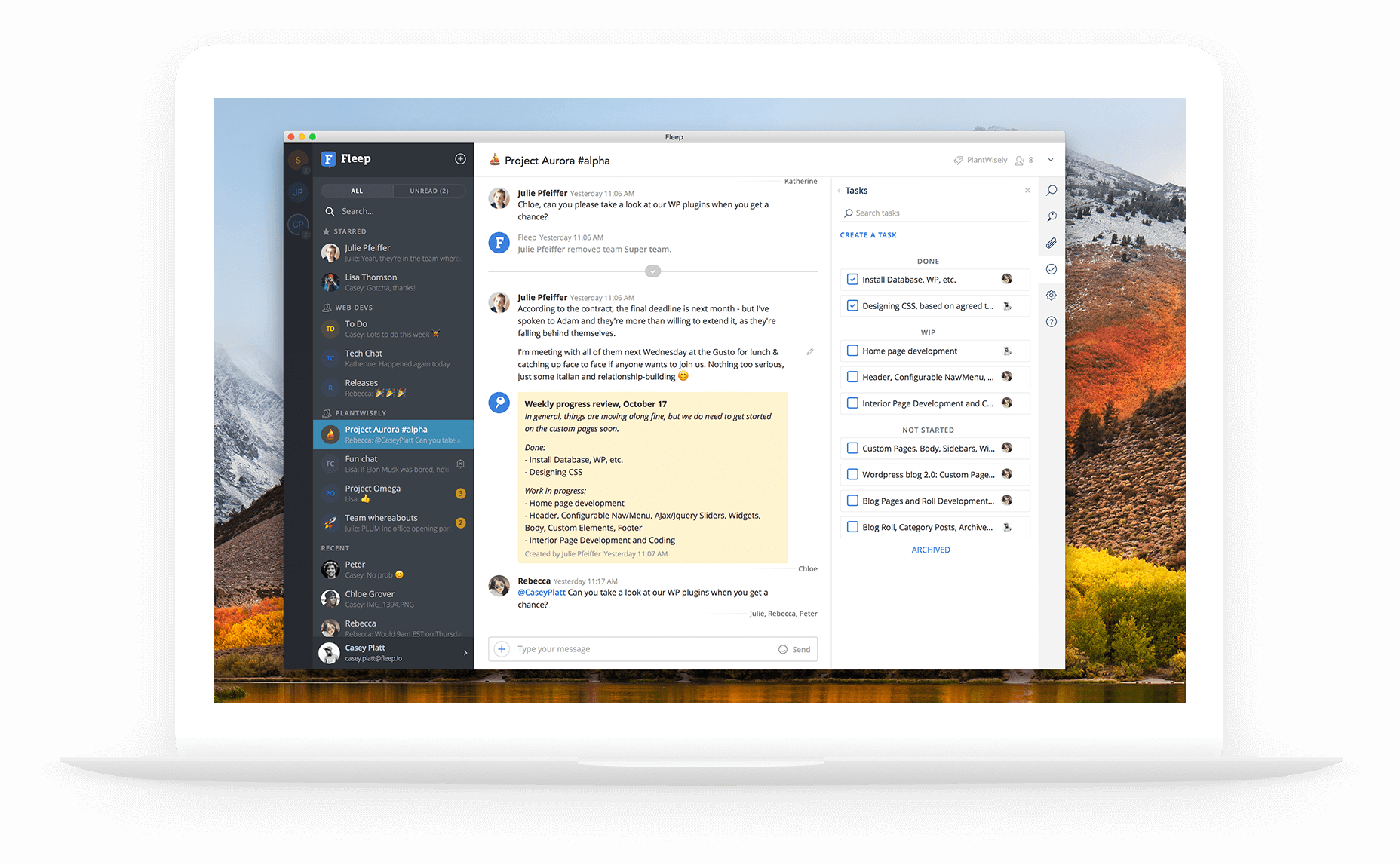
Task: Check the Wordpress blog 2.0 task checkbox
Action: pos(852,474)
